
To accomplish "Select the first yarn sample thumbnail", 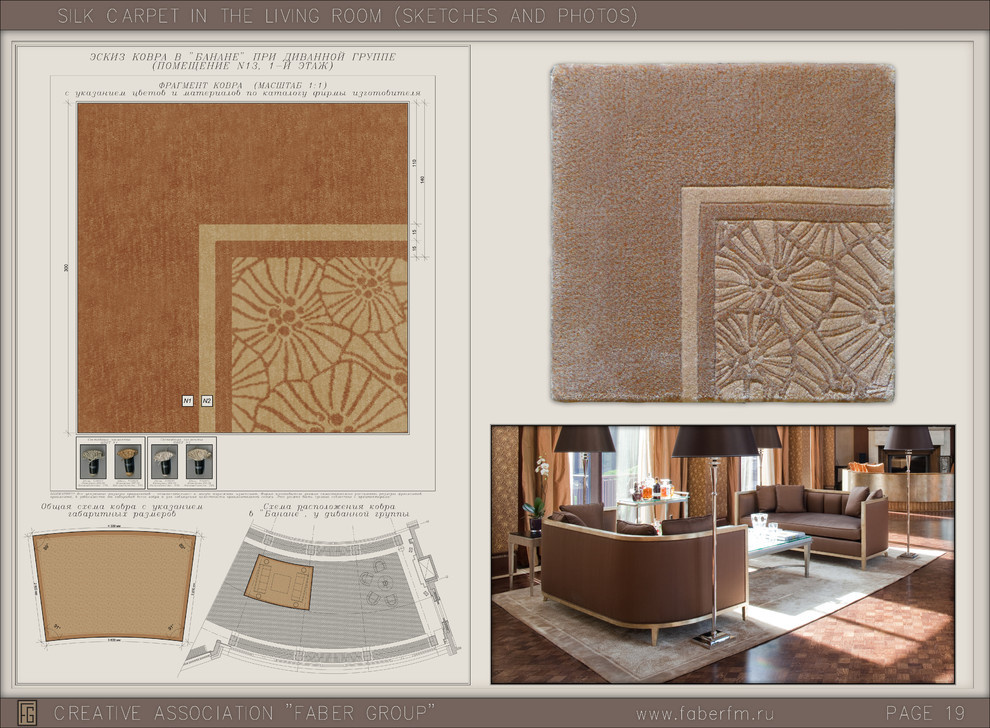I will click(x=93, y=461).
